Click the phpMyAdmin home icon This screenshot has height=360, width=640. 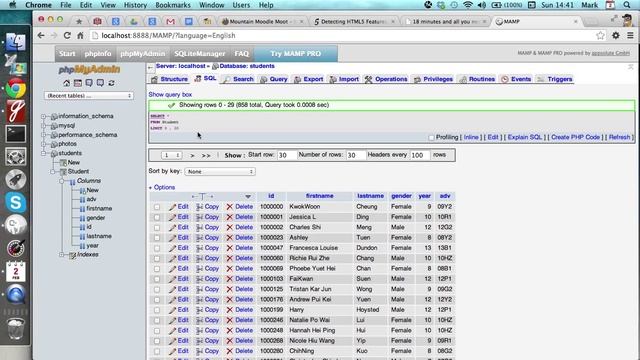pos(67,83)
